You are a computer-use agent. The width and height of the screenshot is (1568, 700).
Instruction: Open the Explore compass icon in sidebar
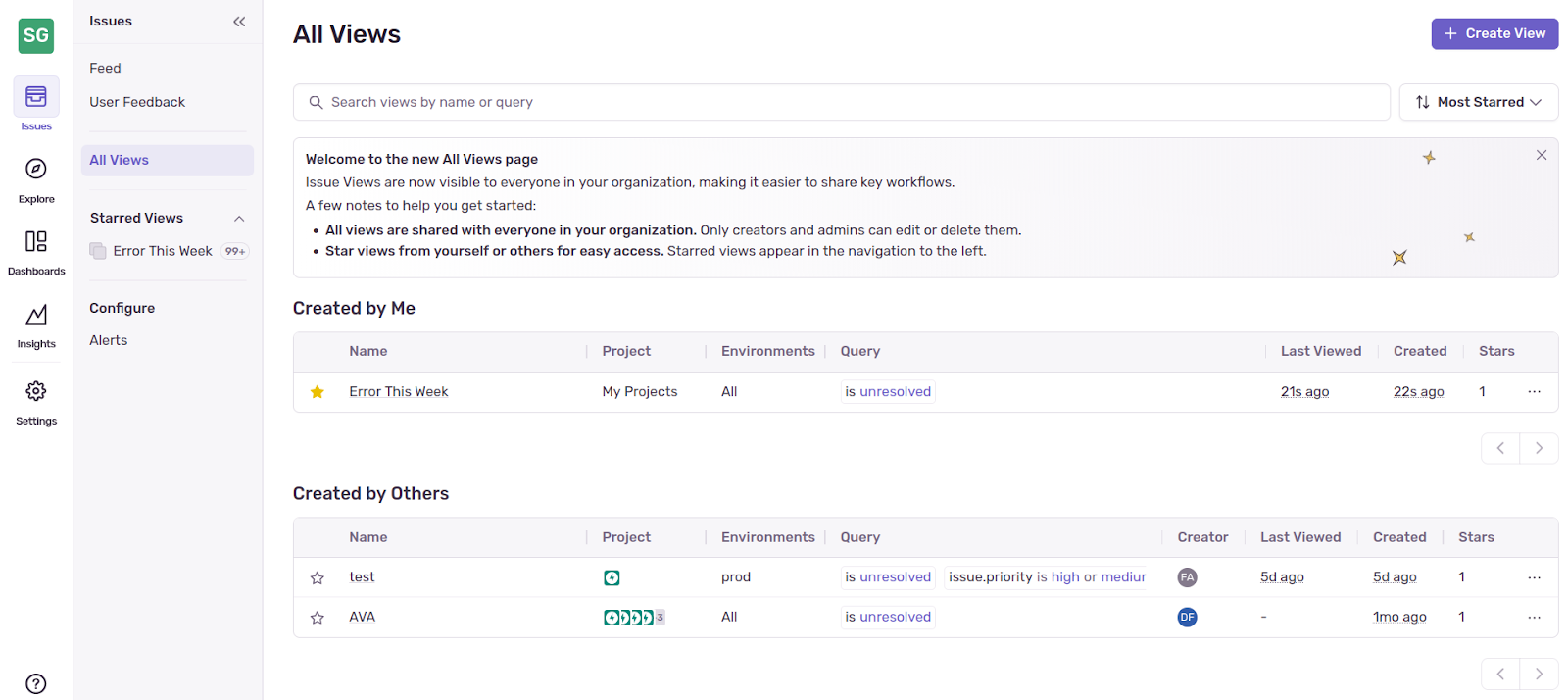click(x=36, y=170)
